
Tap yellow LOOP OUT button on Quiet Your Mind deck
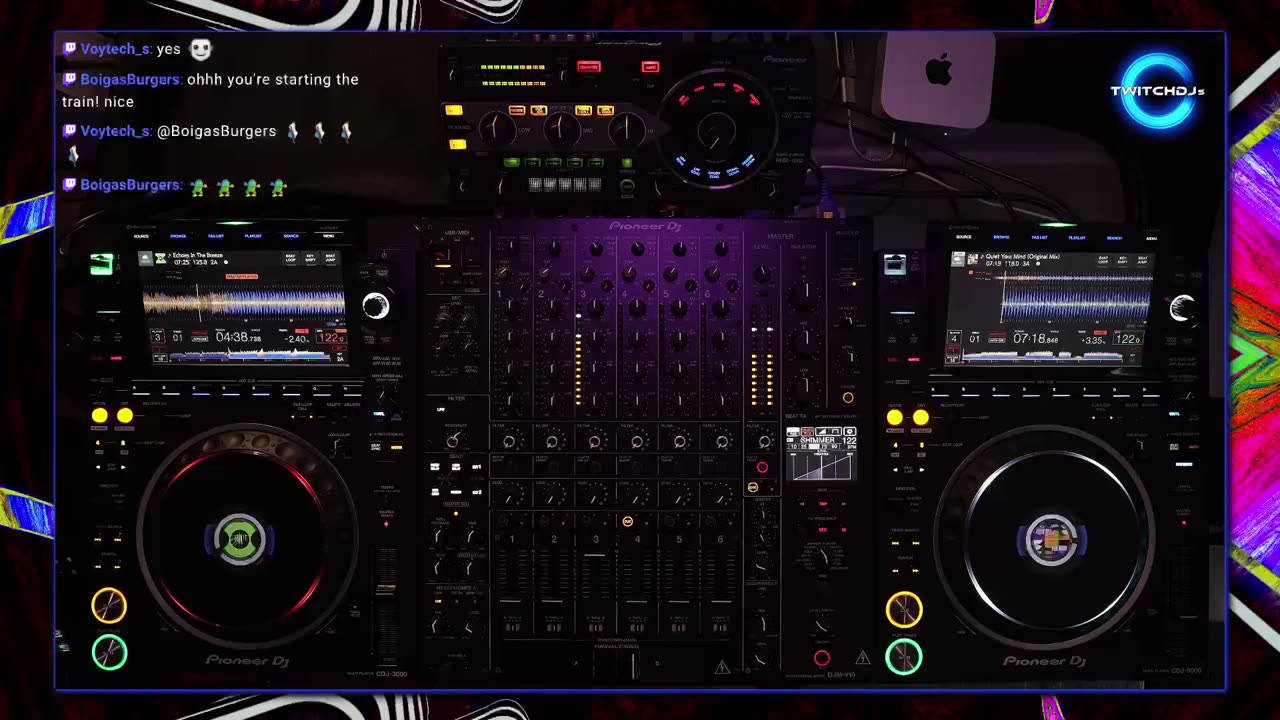(920, 417)
